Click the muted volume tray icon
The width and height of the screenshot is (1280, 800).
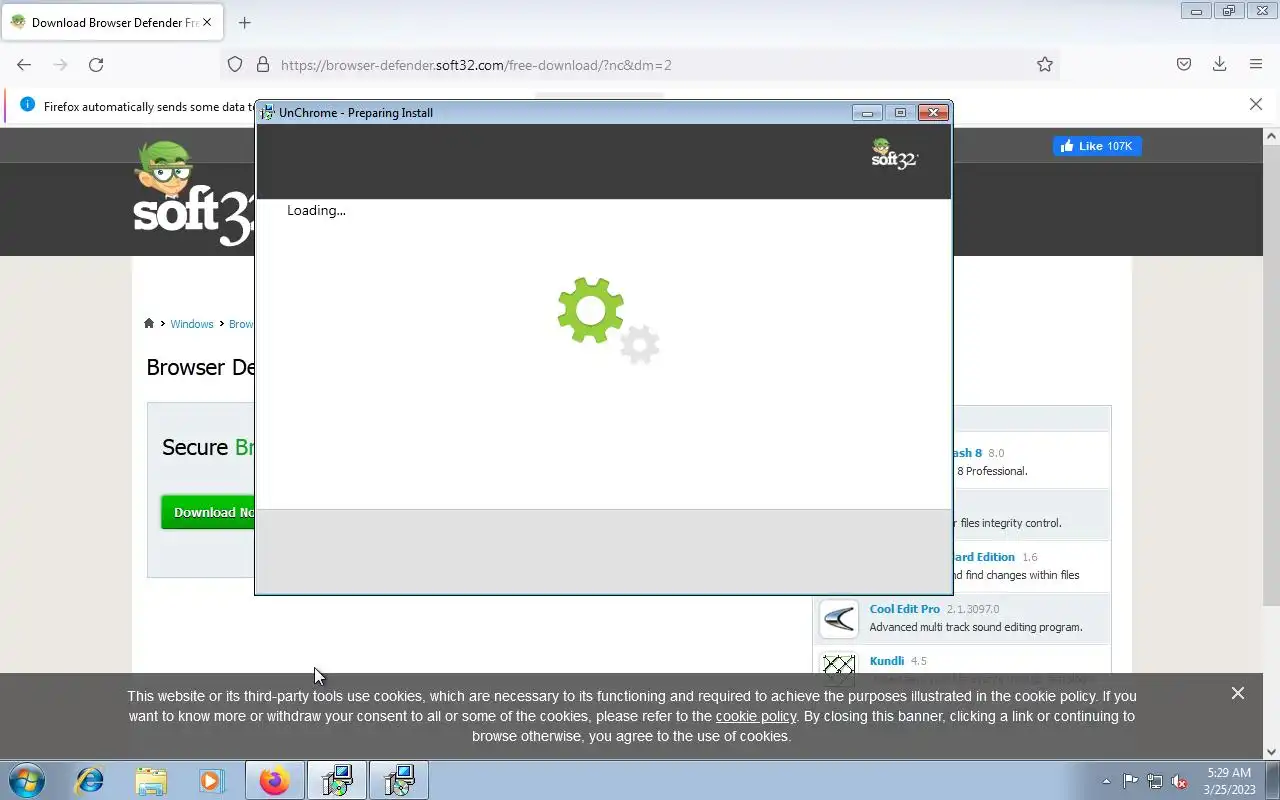tap(1180, 781)
